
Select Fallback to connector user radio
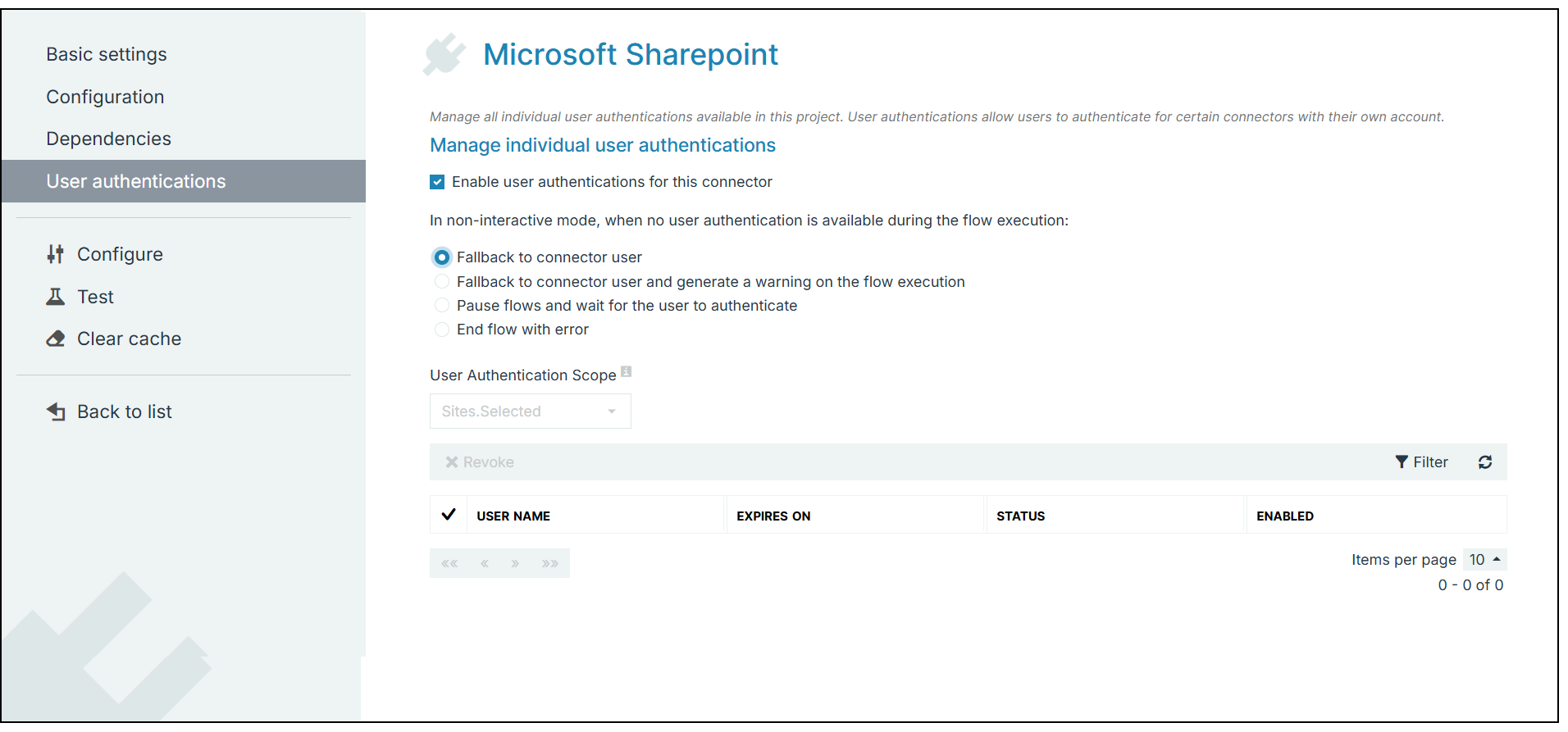[441, 257]
